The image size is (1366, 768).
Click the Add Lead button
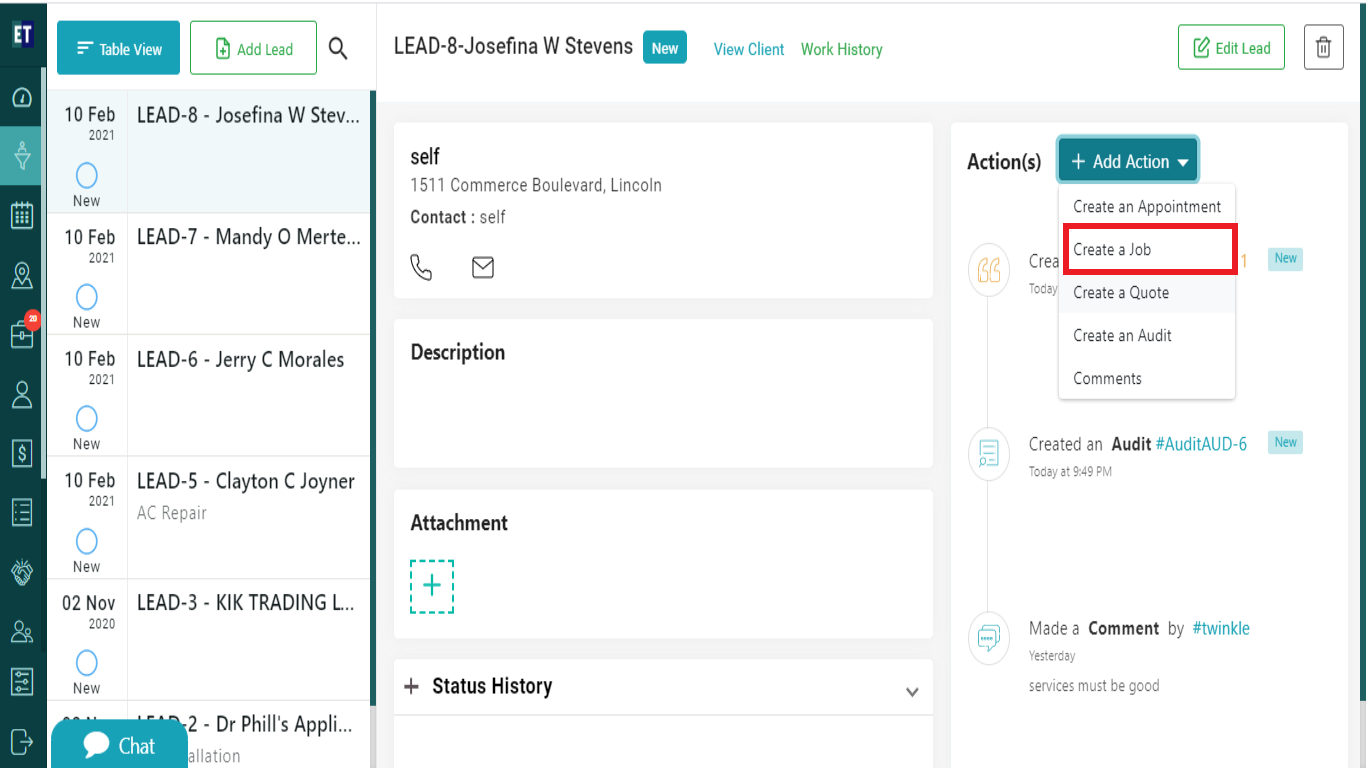pos(253,48)
